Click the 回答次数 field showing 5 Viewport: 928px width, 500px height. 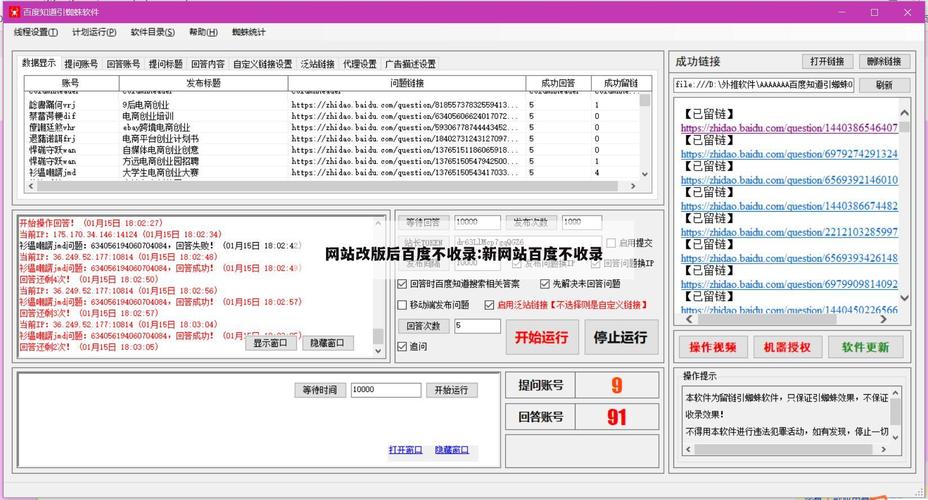(x=478, y=326)
